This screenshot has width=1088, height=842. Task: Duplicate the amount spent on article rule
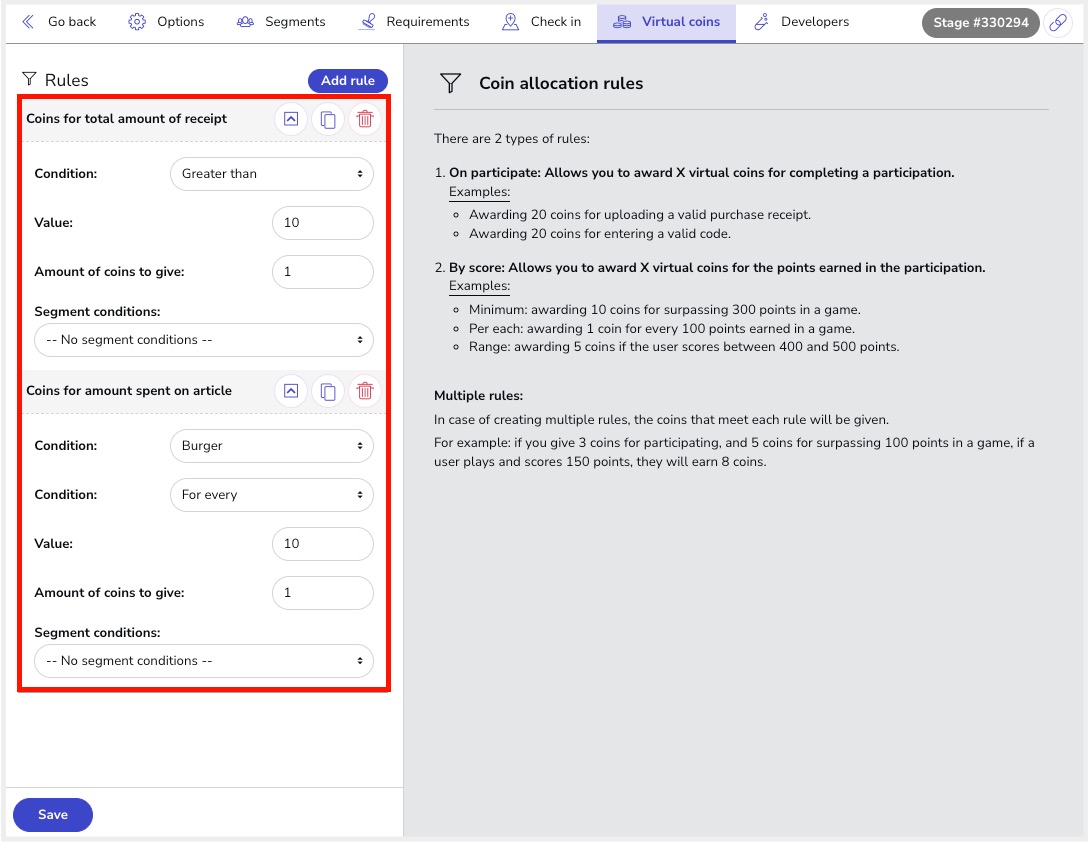pos(328,391)
